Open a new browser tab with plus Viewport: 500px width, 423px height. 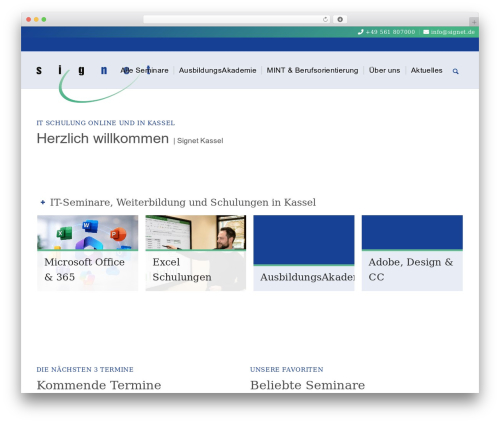(x=474, y=22)
